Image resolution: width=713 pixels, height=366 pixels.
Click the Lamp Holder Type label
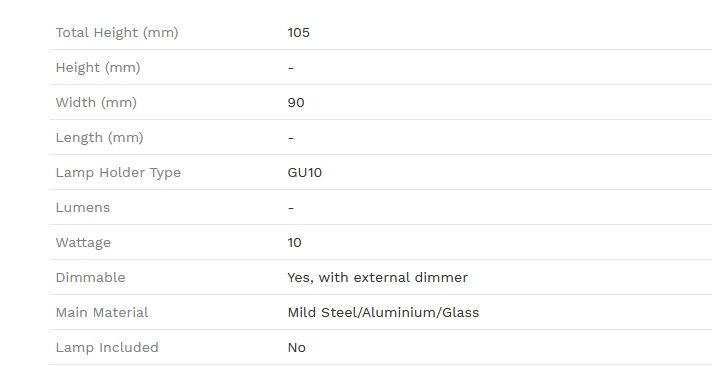118,173
